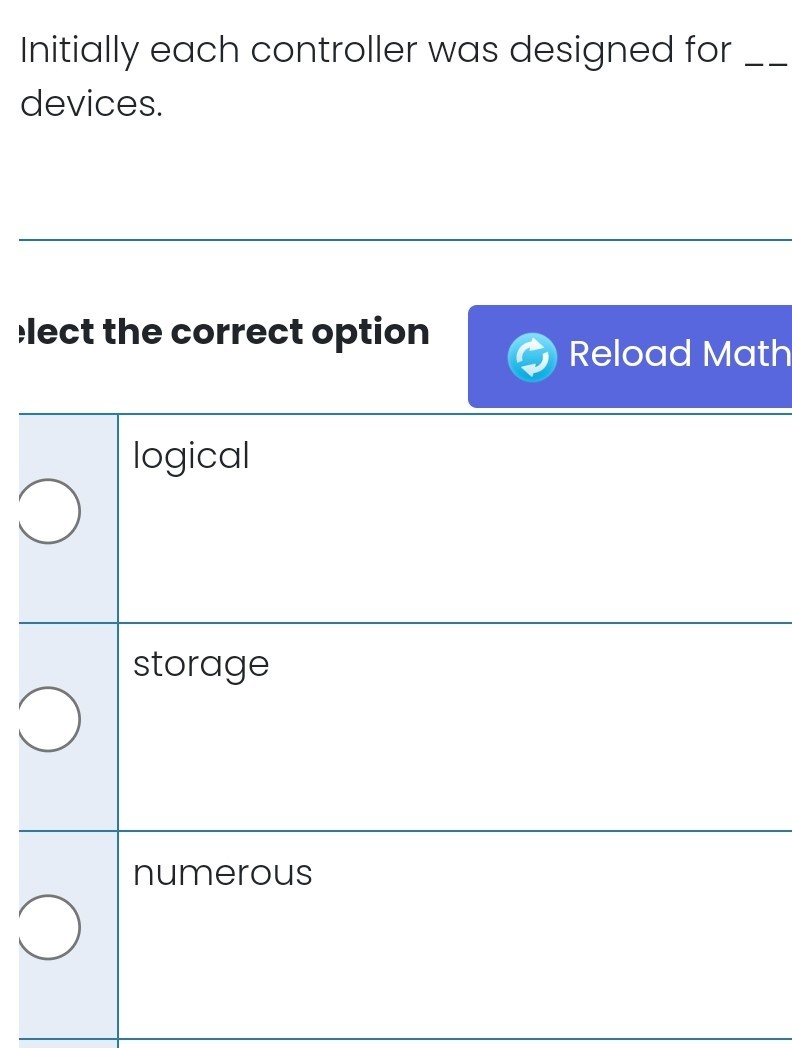Click the light-blue cell beside numerous
Image resolution: width=792 pixels, height=1048 pixels.
[68, 1000]
